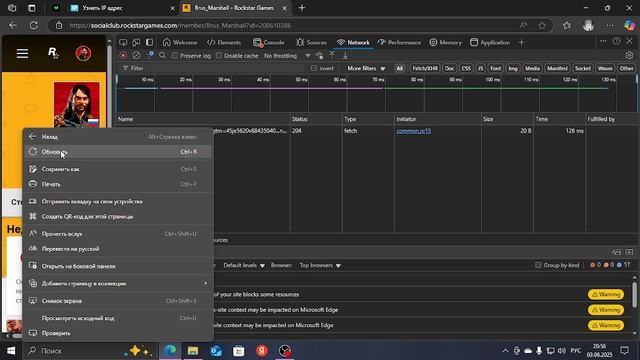The width and height of the screenshot is (640, 360).
Task: Select the All request type filter
Action: pyautogui.click(x=400, y=68)
